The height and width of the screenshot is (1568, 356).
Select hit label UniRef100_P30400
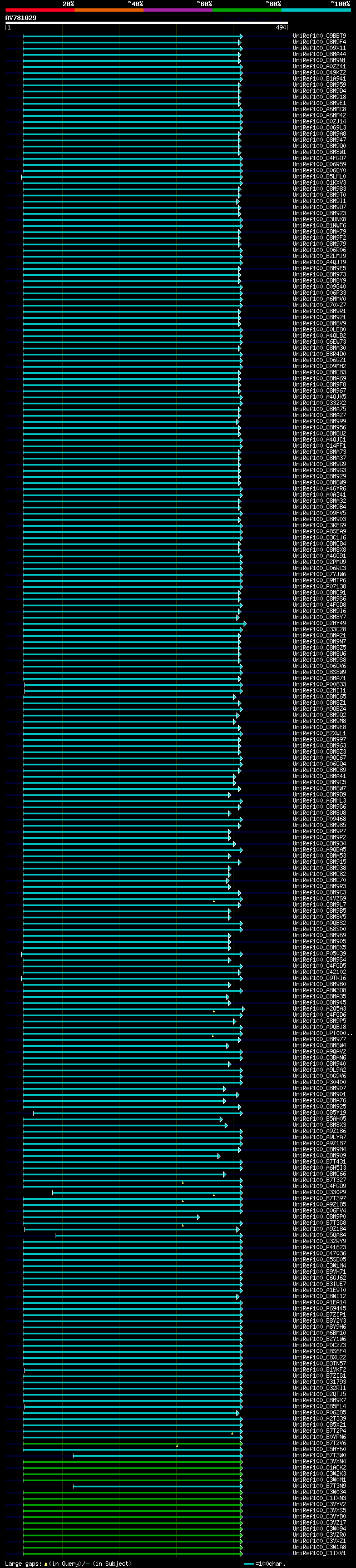point(319,1082)
